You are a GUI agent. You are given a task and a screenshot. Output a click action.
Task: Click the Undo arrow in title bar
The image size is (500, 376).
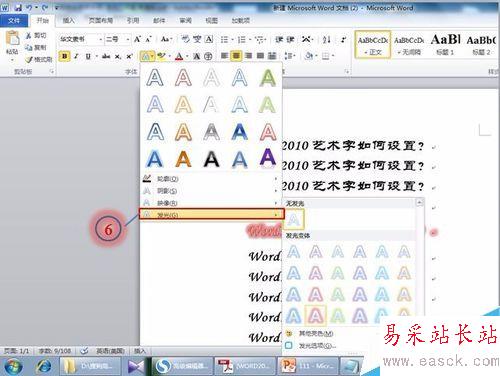click(29, 7)
